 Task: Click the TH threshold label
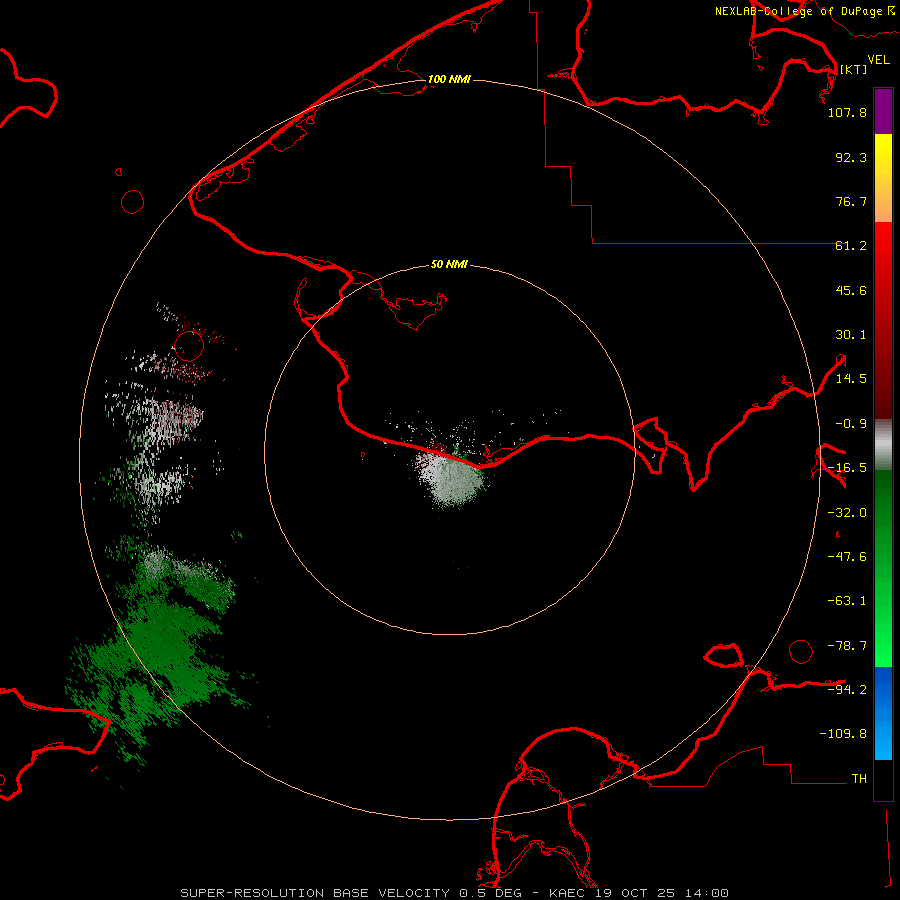(859, 778)
